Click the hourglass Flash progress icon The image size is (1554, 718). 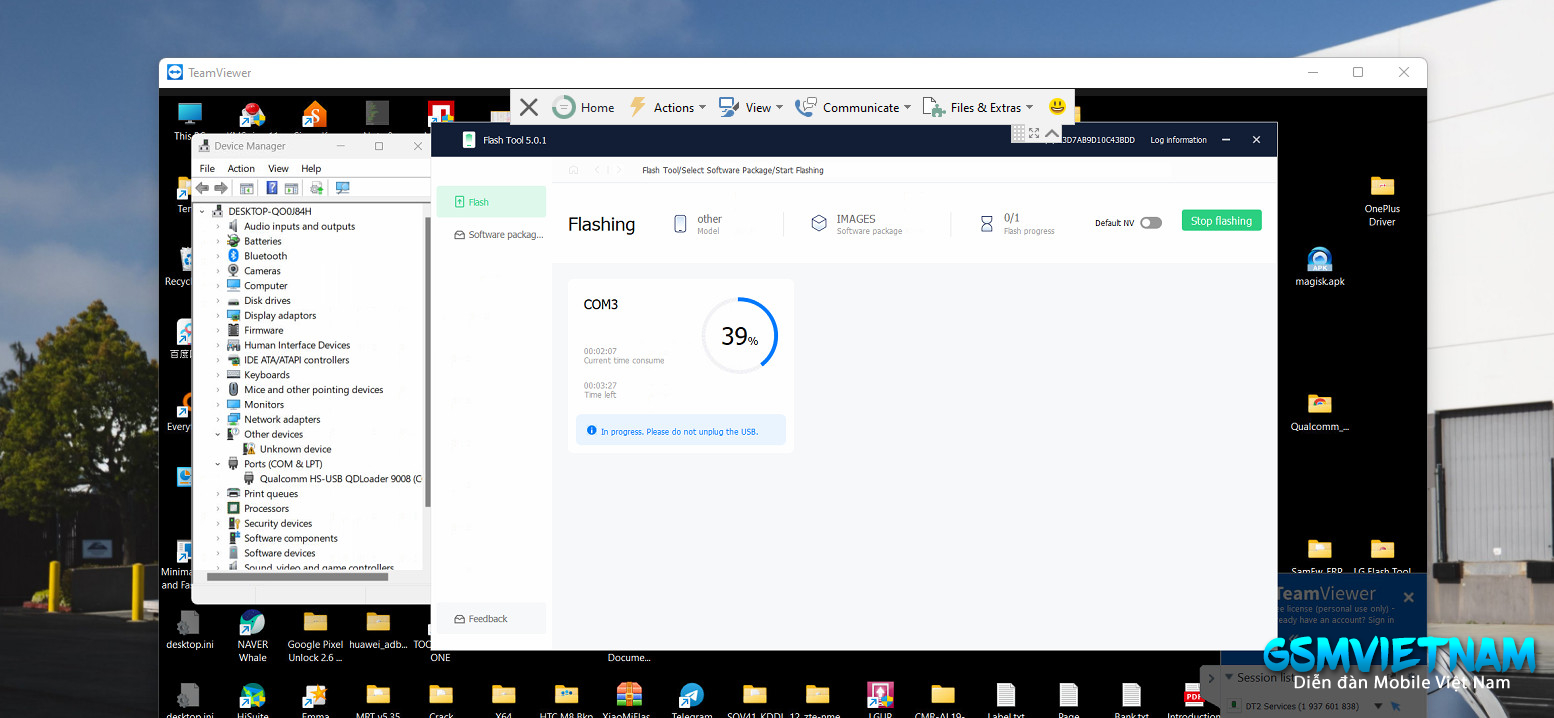985,224
